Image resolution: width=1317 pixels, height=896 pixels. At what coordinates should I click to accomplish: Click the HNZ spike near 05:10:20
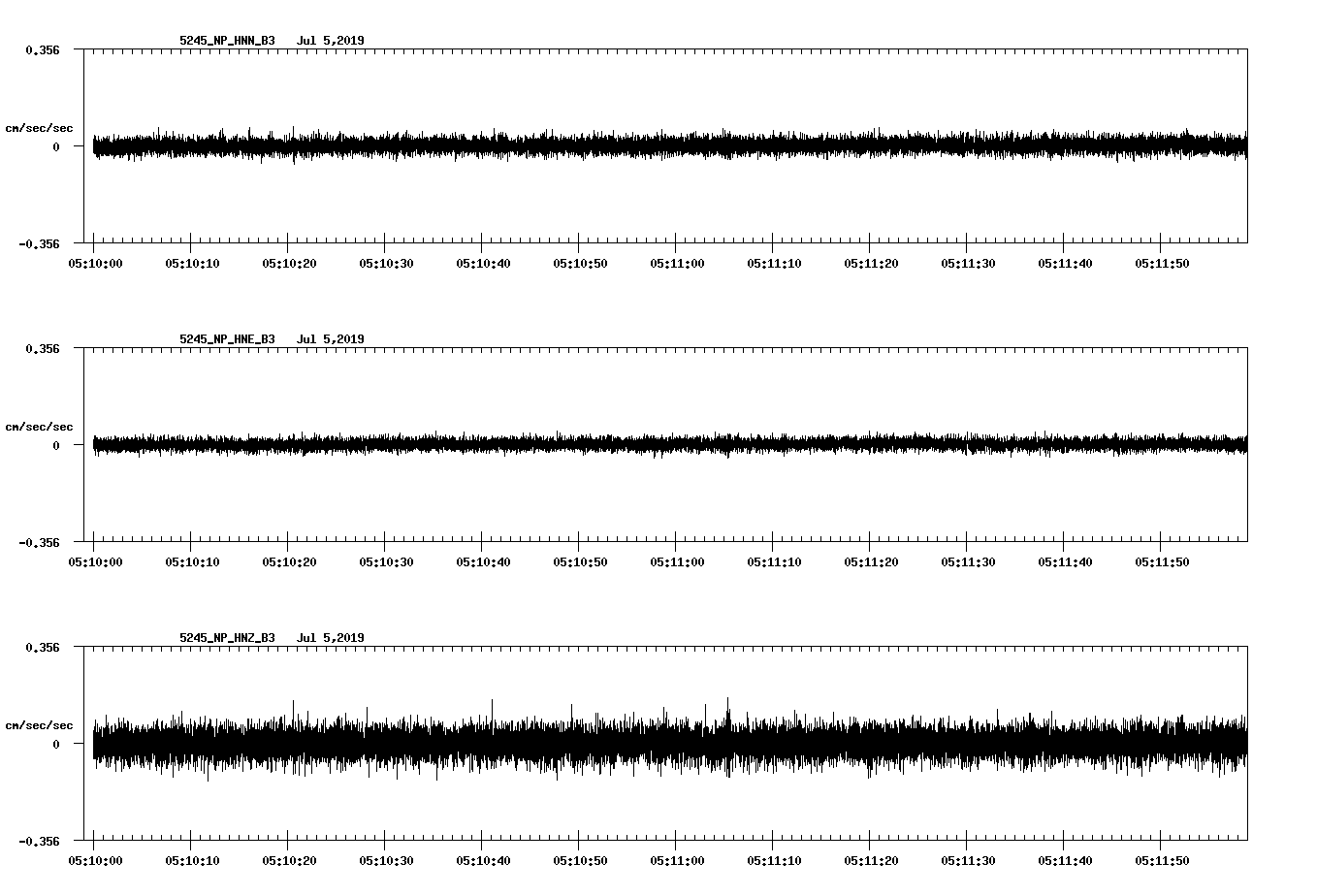tap(293, 710)
